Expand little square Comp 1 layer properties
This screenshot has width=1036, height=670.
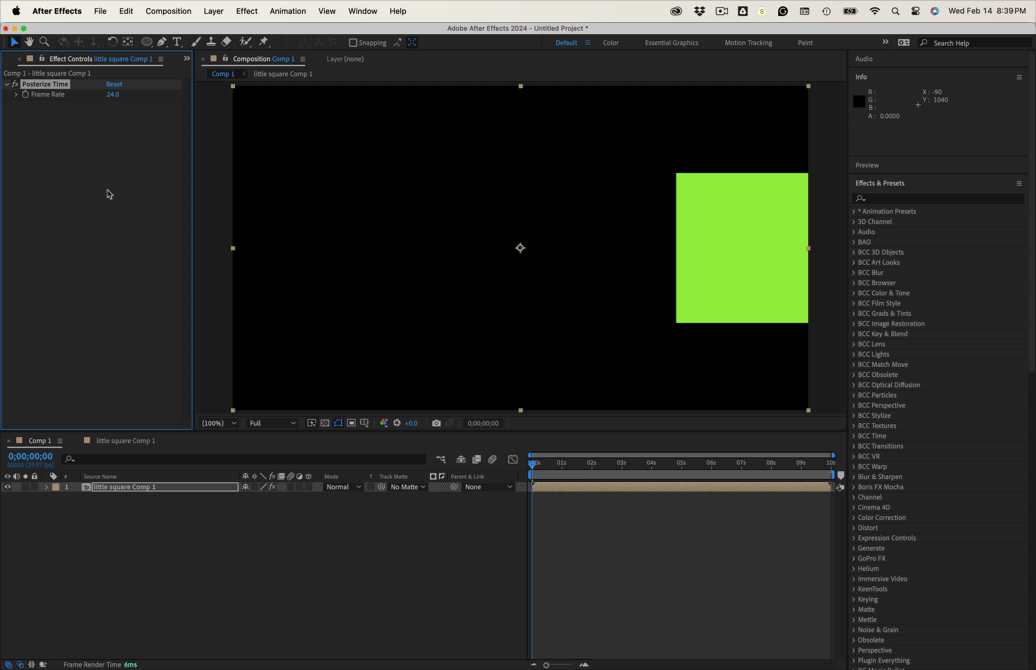tap(46, 487)
